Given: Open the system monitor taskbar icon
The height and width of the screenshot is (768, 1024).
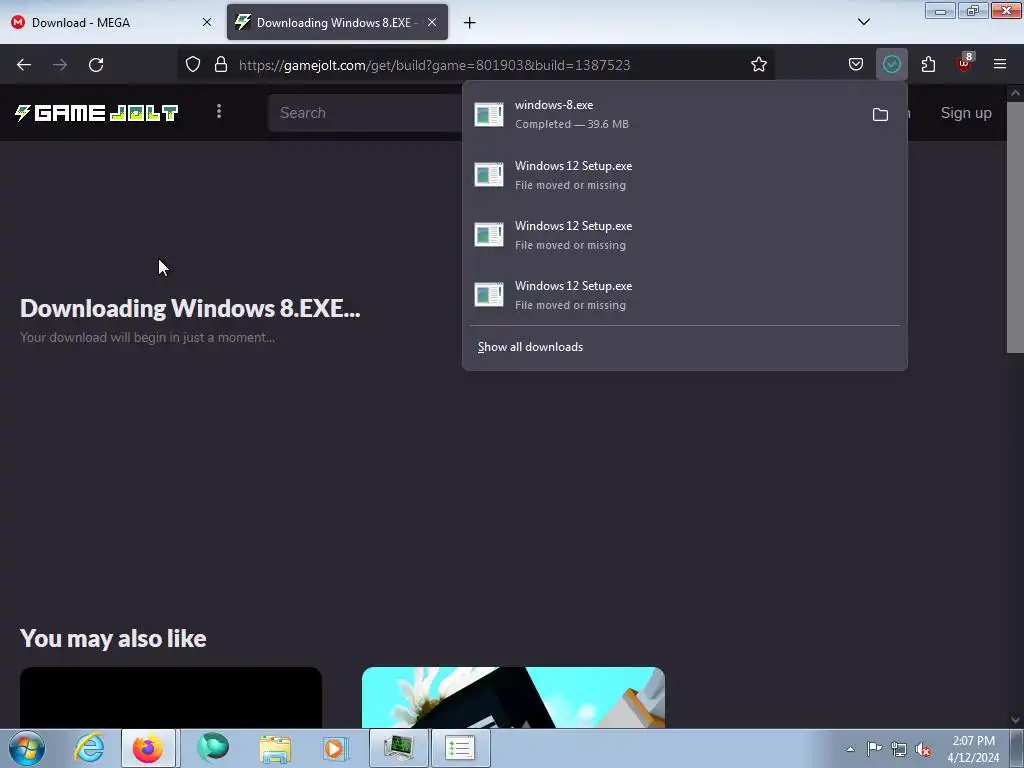Looking at the screenshot, I should tap(398, 748).
